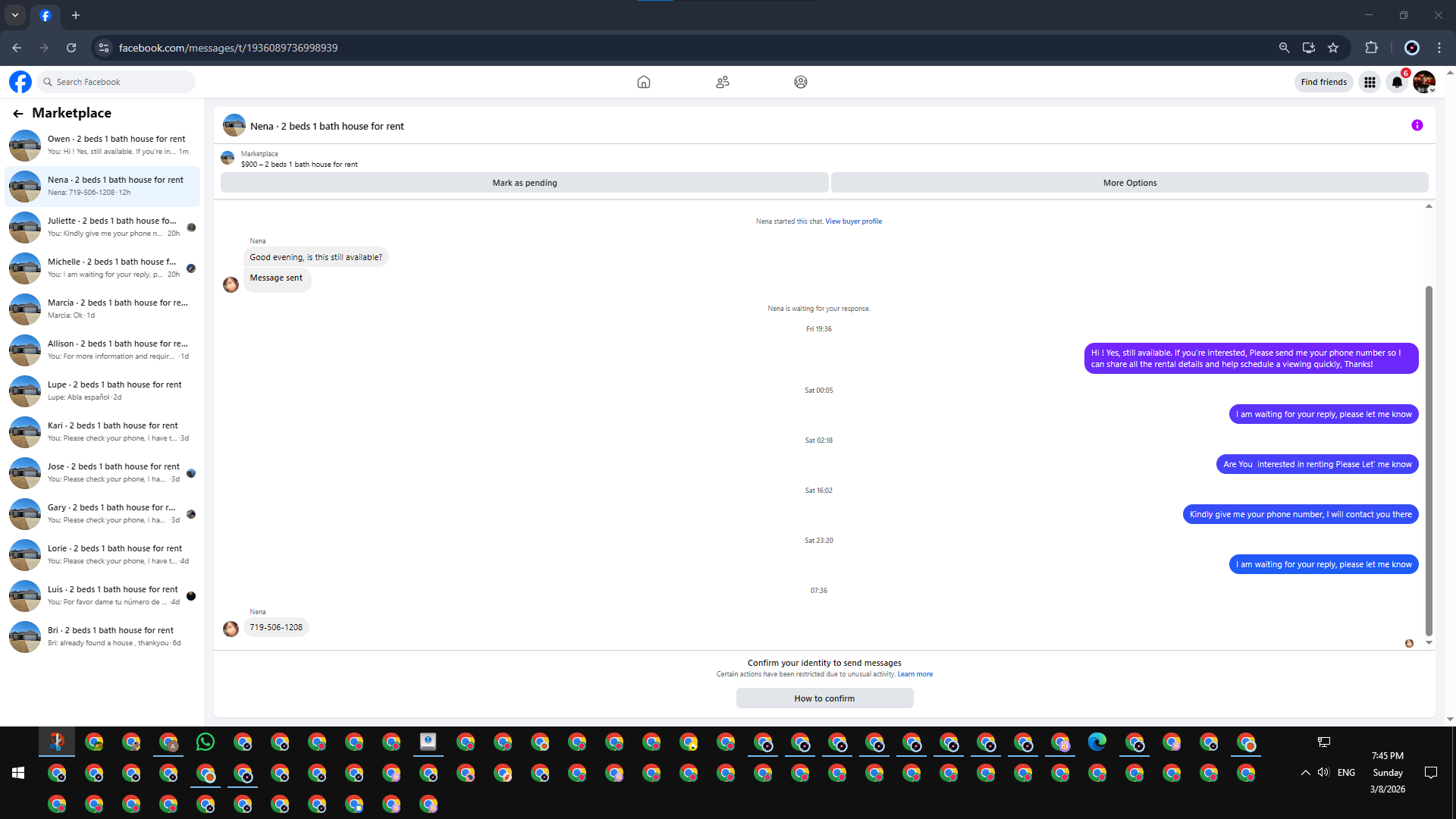
Task: Open the Groups icon in top navigation
Action: click(800, 82)
